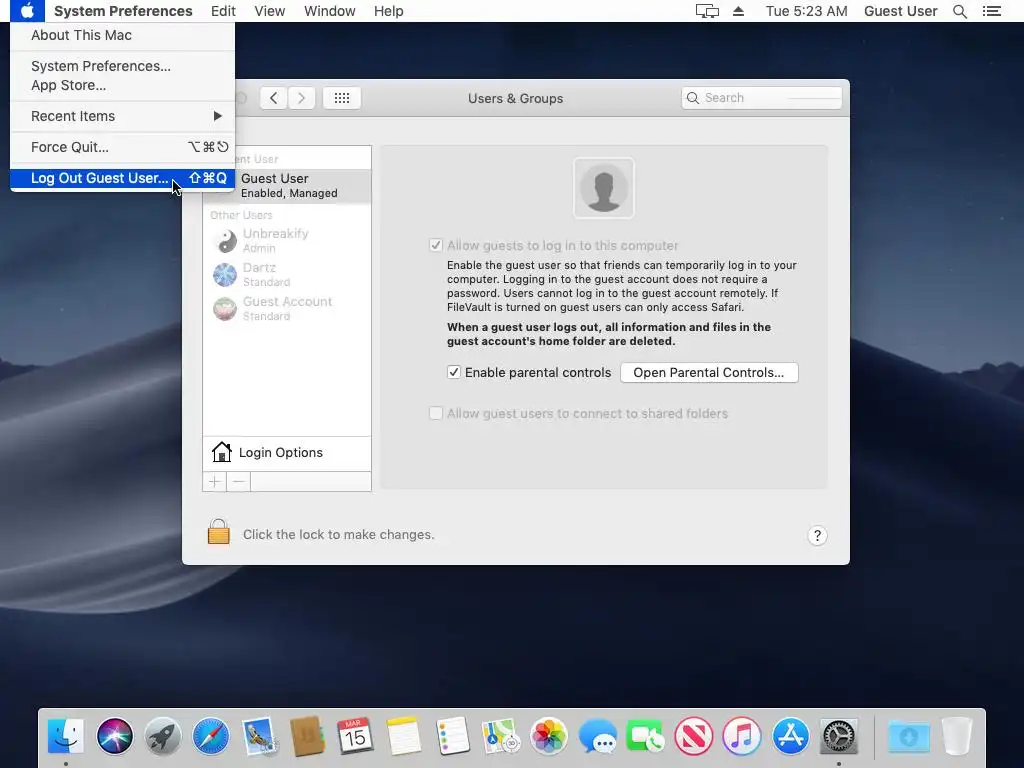Image resolution: width=1024 pixels, height=768 pixels.
Task: Toggle Allow guest users shared folders checkbox
Action: (x=436, y=413)
